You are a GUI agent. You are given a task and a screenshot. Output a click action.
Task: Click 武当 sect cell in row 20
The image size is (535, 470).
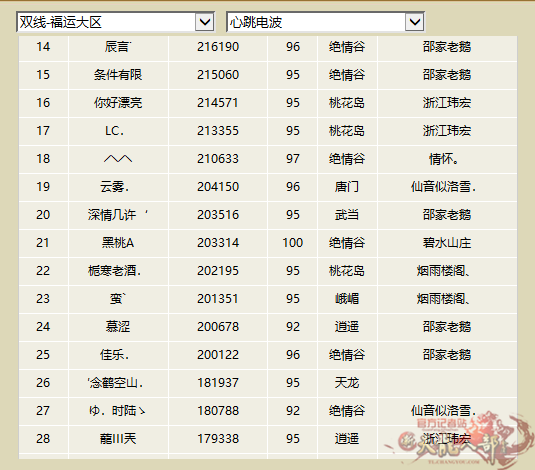coord(347,215)
